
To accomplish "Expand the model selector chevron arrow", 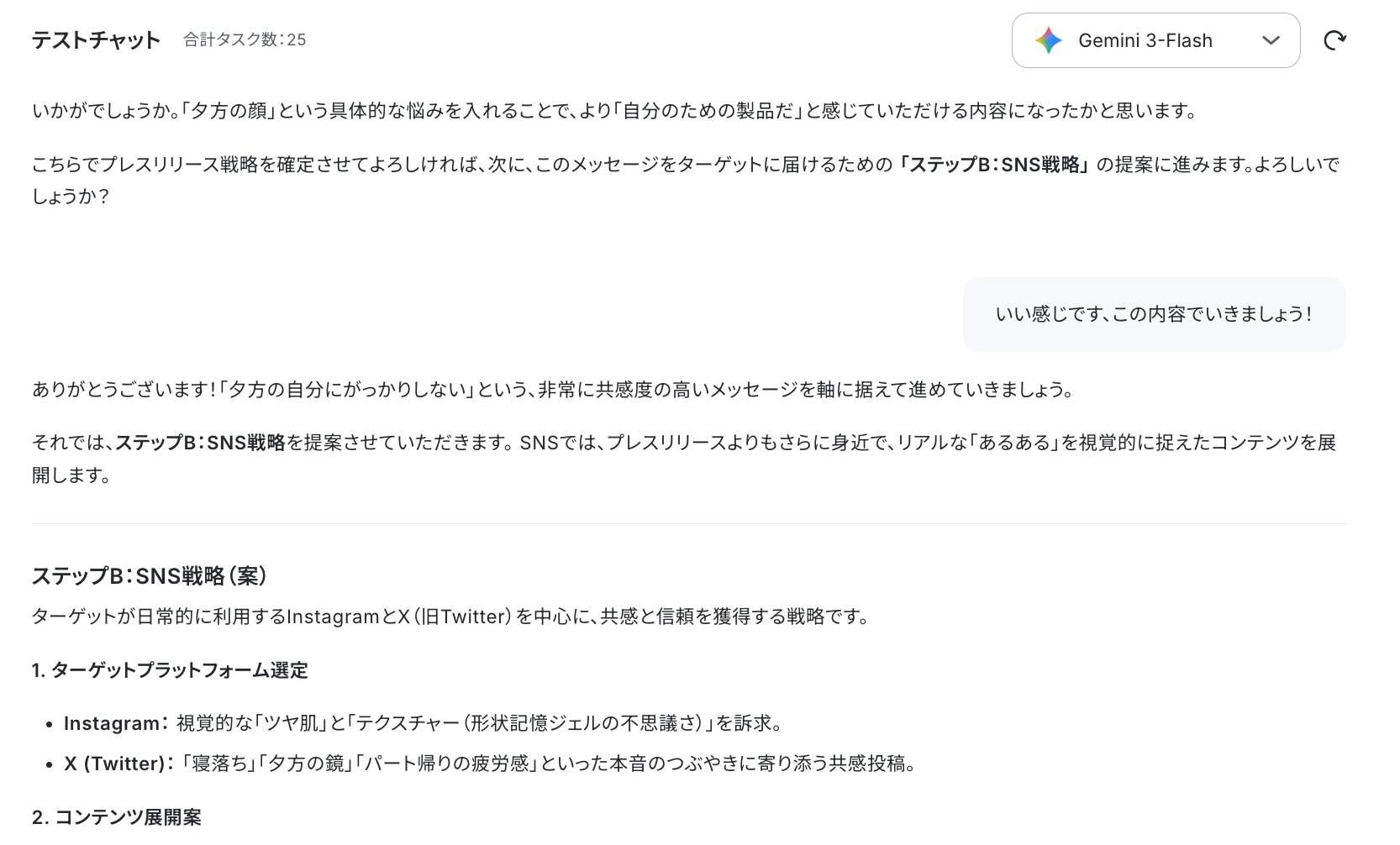I will tap(1271, 40).
